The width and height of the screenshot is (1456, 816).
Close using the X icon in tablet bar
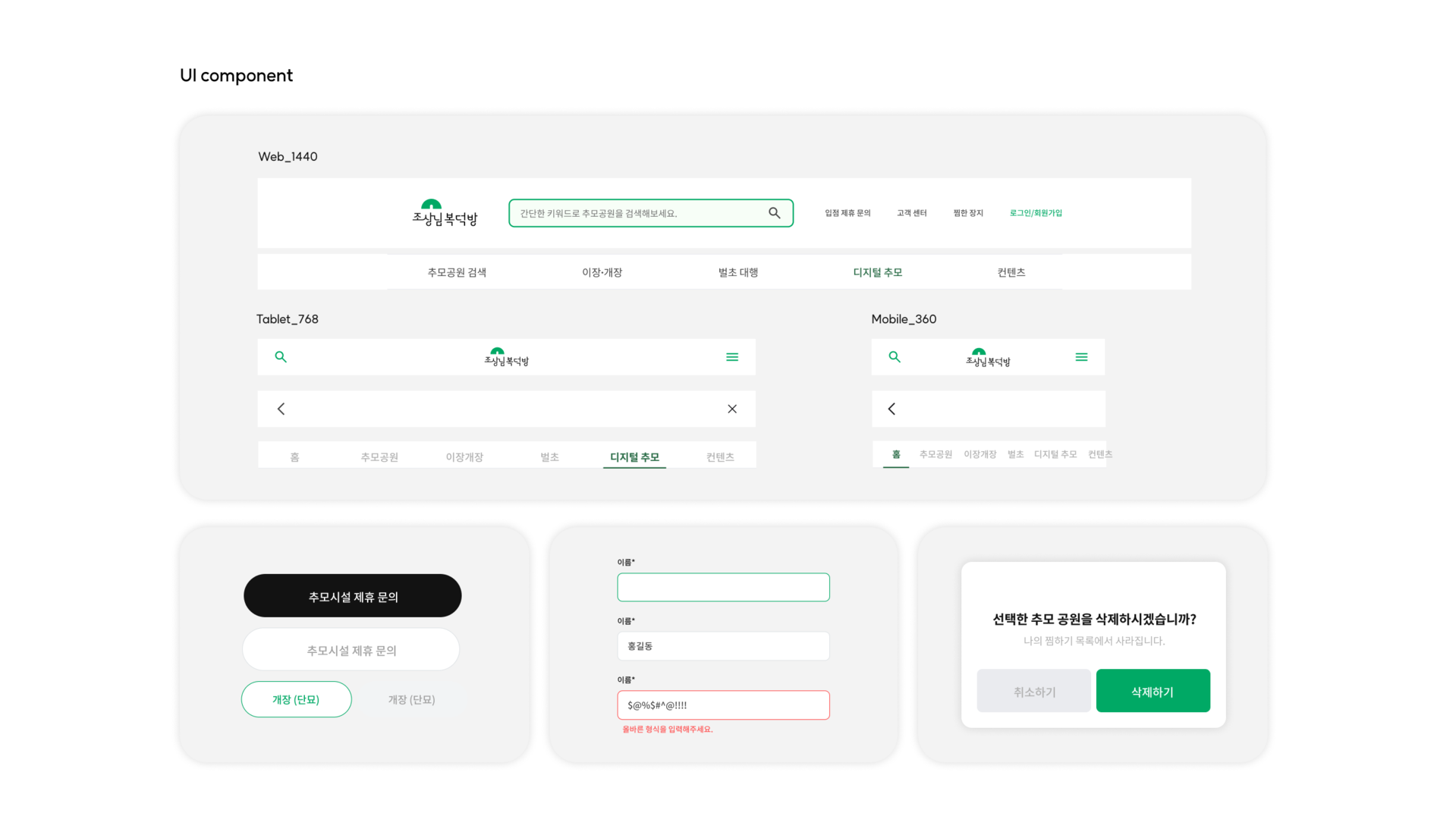click(732, 409)
